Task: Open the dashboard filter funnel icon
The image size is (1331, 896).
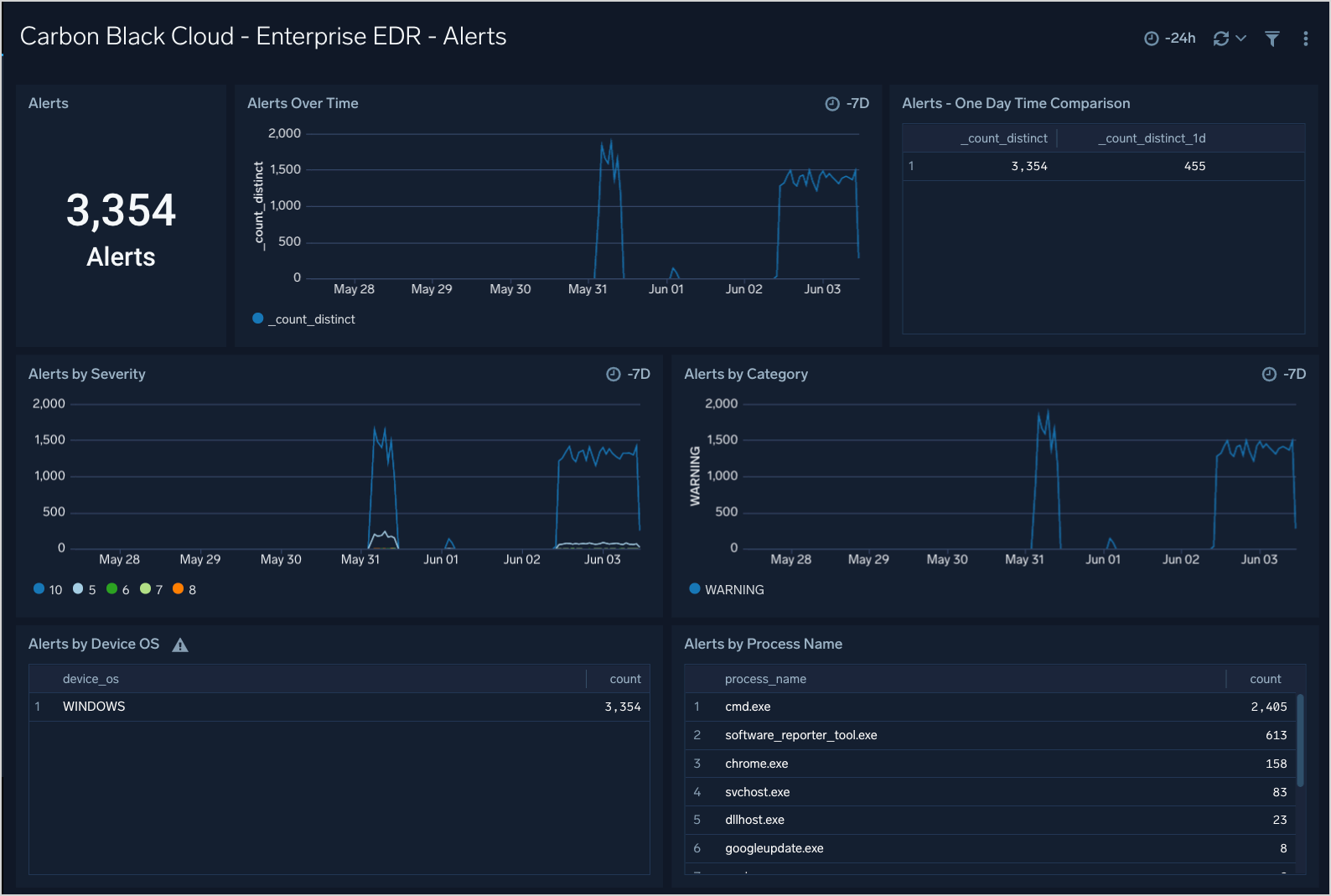Action: click(x=1271, y=39)
